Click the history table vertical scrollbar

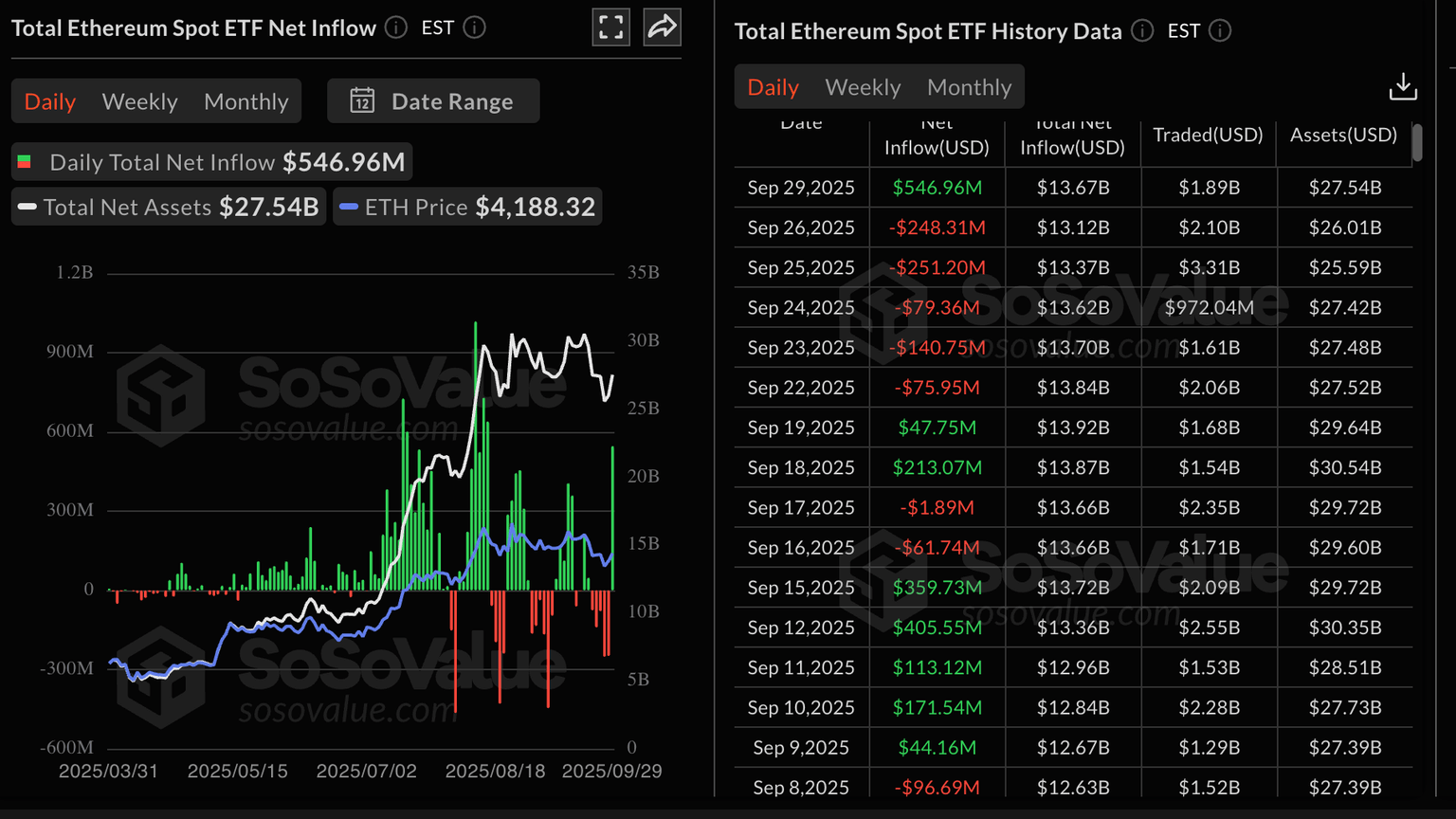click(1417, 143)
